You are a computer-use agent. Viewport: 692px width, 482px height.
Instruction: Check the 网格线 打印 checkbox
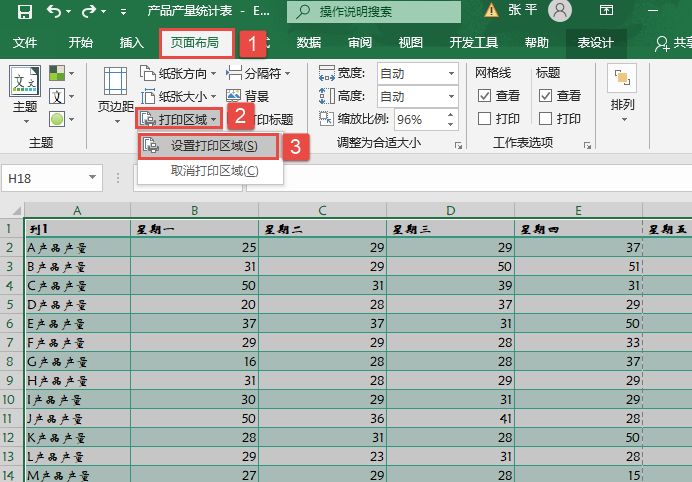[484, 118]
